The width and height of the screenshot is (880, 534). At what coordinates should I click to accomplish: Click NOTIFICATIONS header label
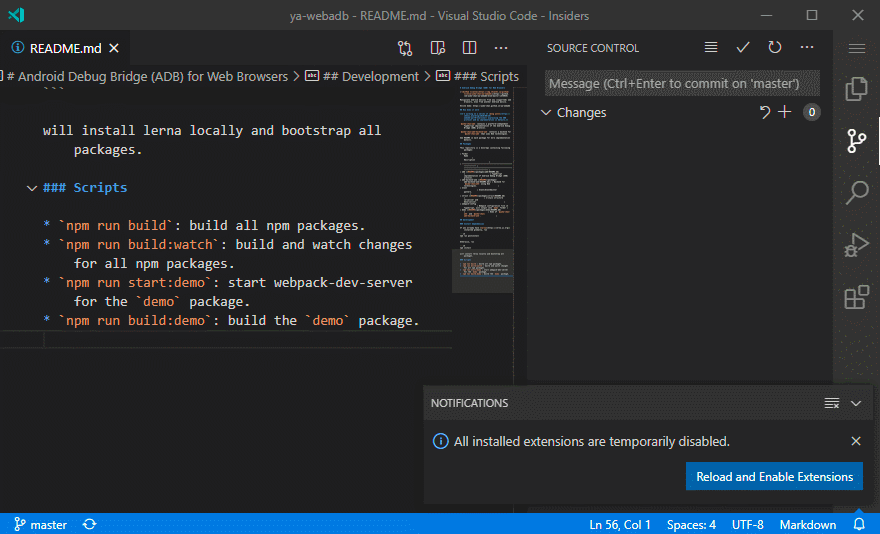pyautogui.click(x=469, y=403)
